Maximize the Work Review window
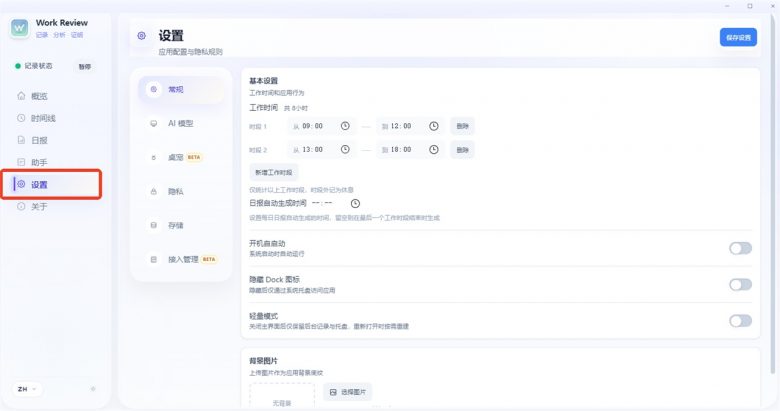The width and height of the screenshot is (780, 411). coord(750,6)
